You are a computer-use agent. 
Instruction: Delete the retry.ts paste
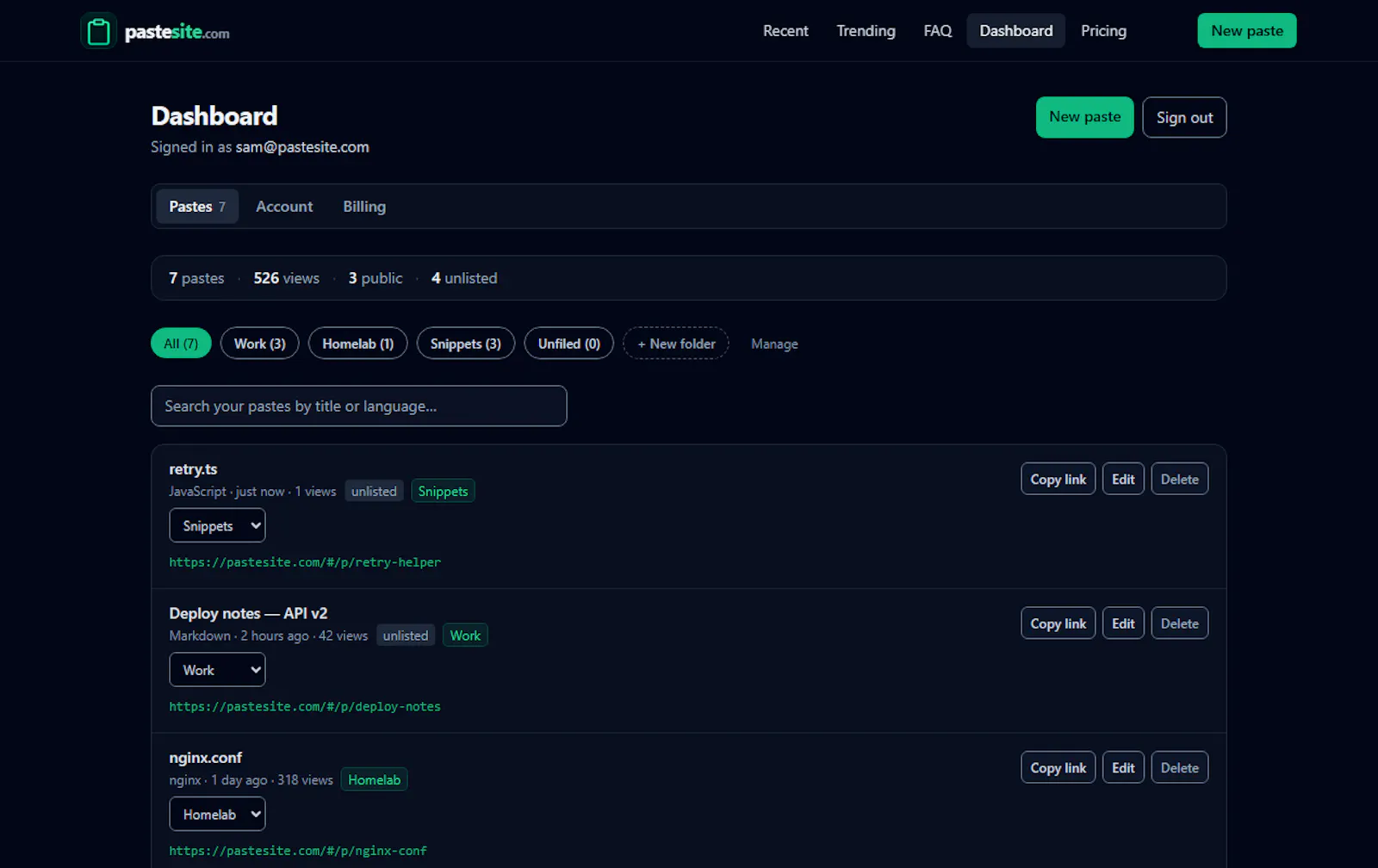(1179, 479)
